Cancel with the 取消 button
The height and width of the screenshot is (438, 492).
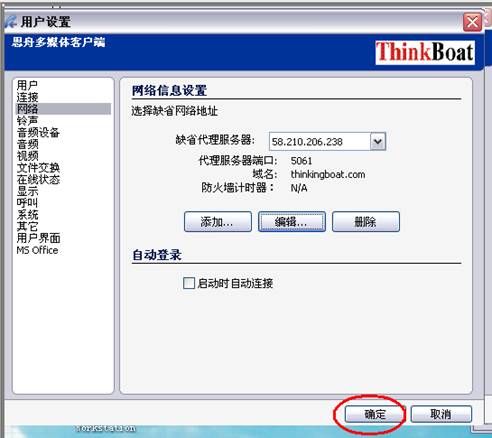click(441, 414)
